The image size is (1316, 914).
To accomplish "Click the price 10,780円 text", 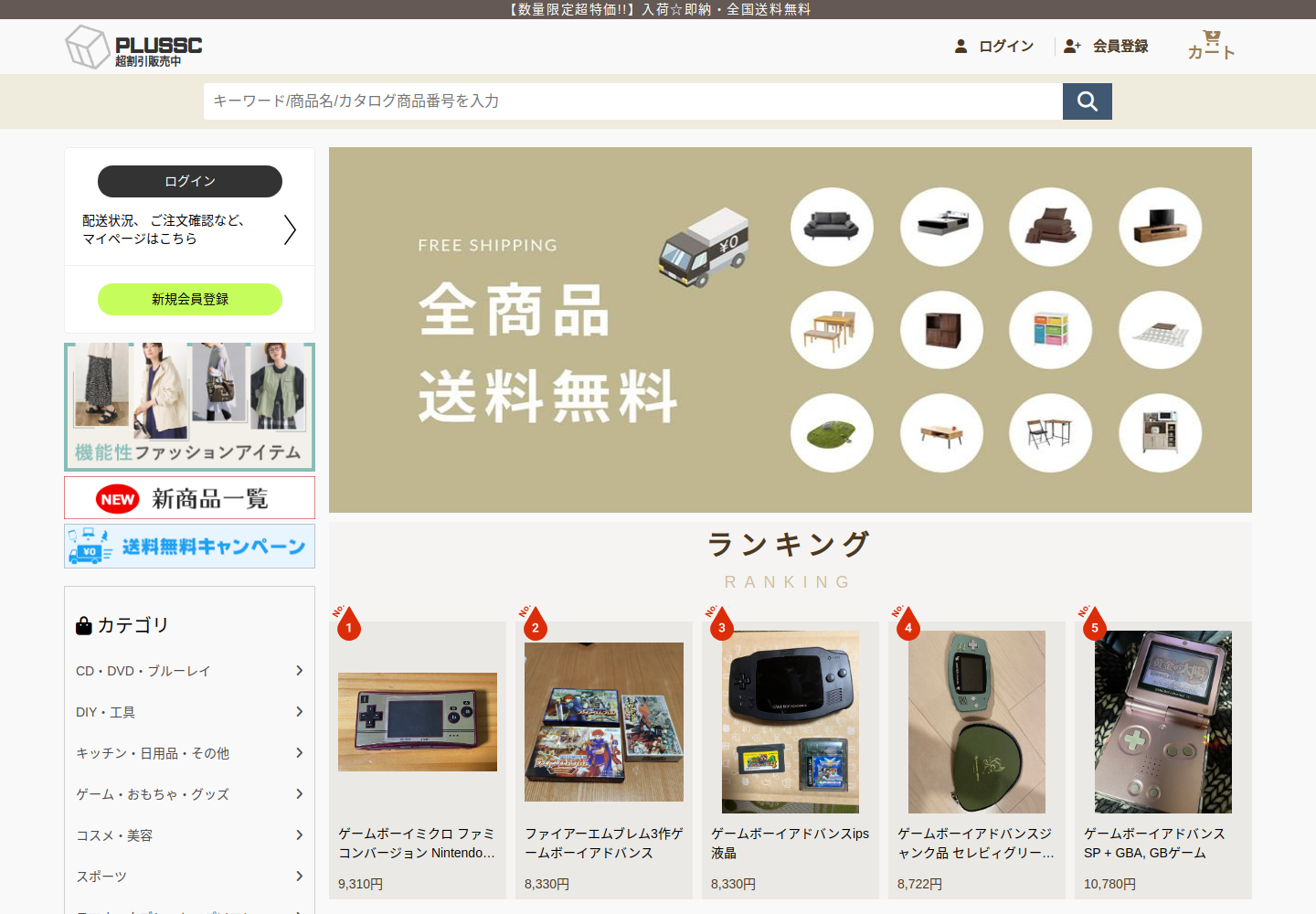I will tap(1109, 884).
